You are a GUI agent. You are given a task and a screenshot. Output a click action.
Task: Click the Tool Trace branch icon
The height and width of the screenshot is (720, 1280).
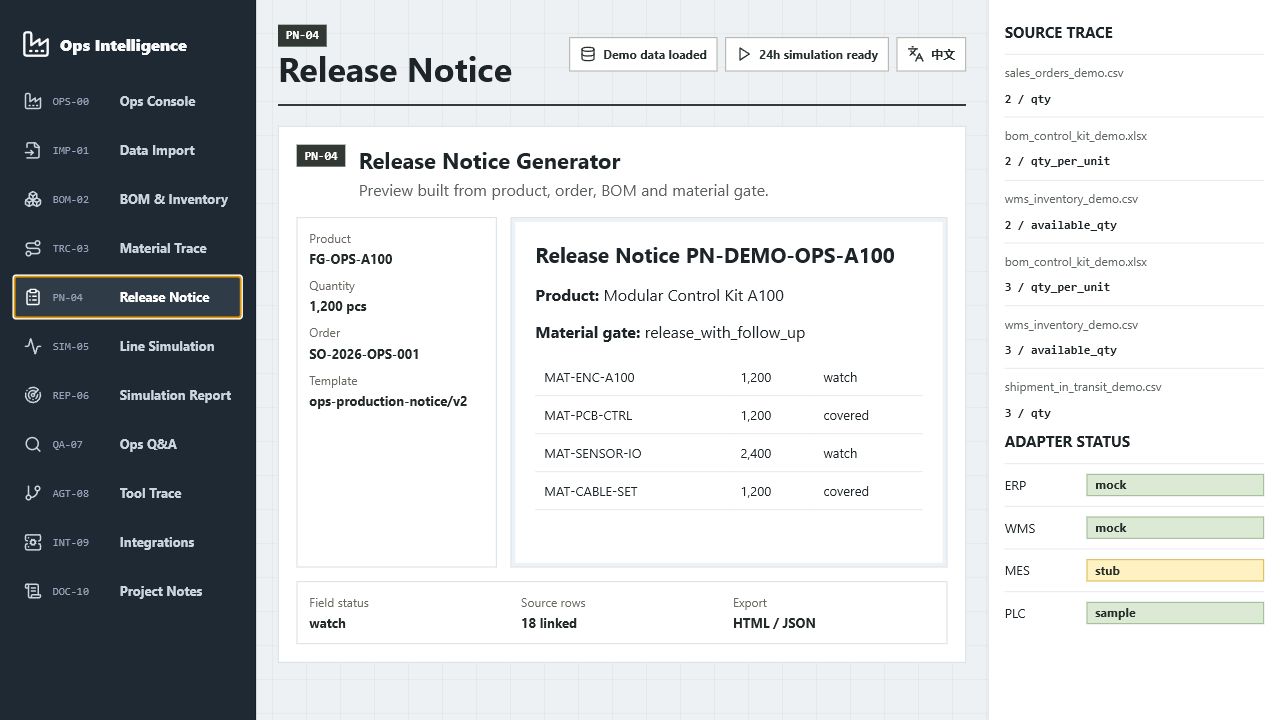click(33, 493)
